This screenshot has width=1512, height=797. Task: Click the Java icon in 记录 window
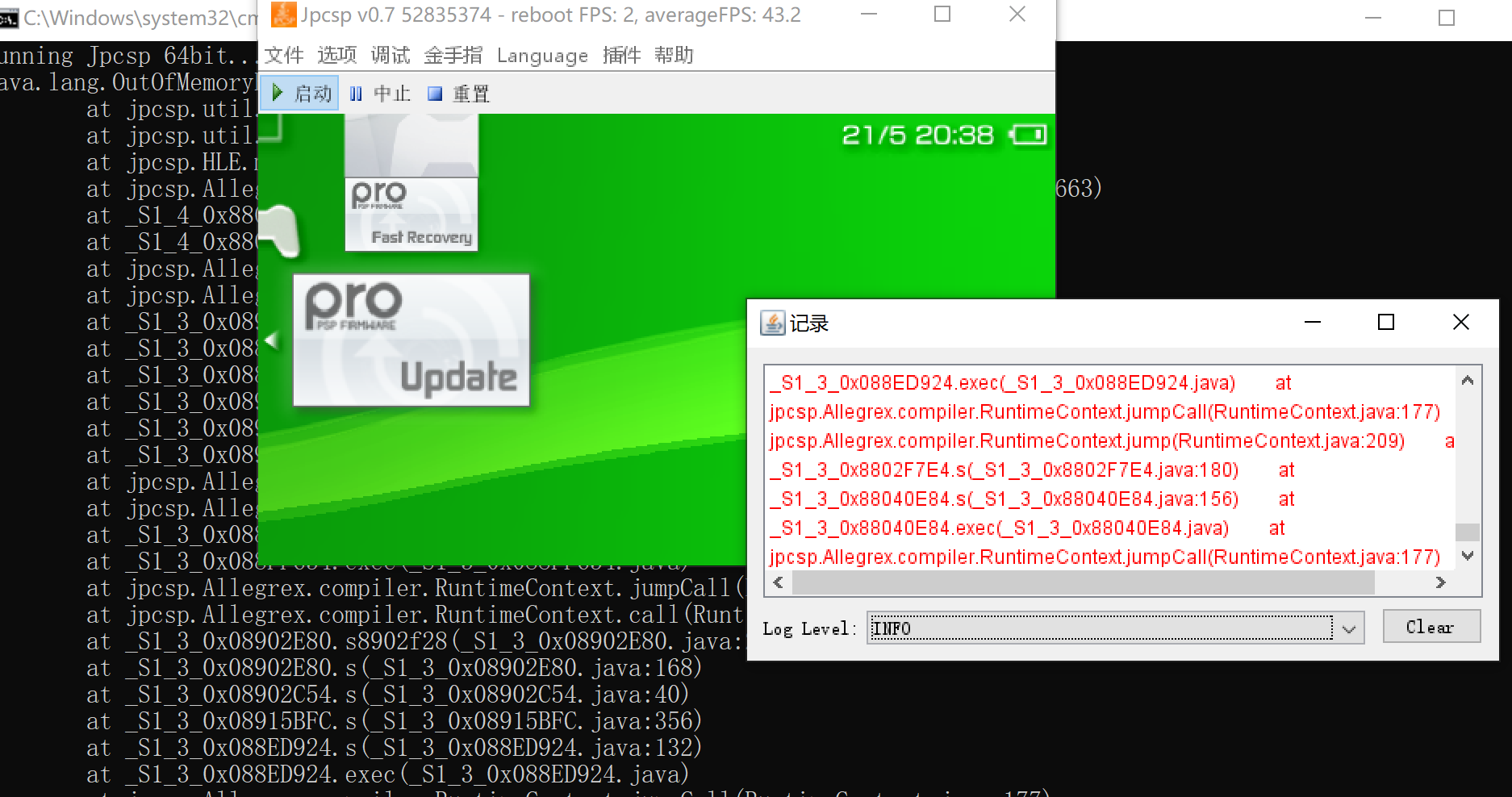coord(772,323)
